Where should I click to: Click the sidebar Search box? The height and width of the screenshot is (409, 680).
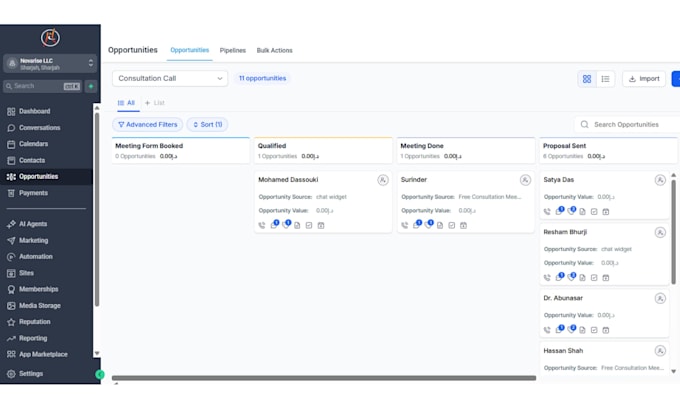(x=42, y=86)
